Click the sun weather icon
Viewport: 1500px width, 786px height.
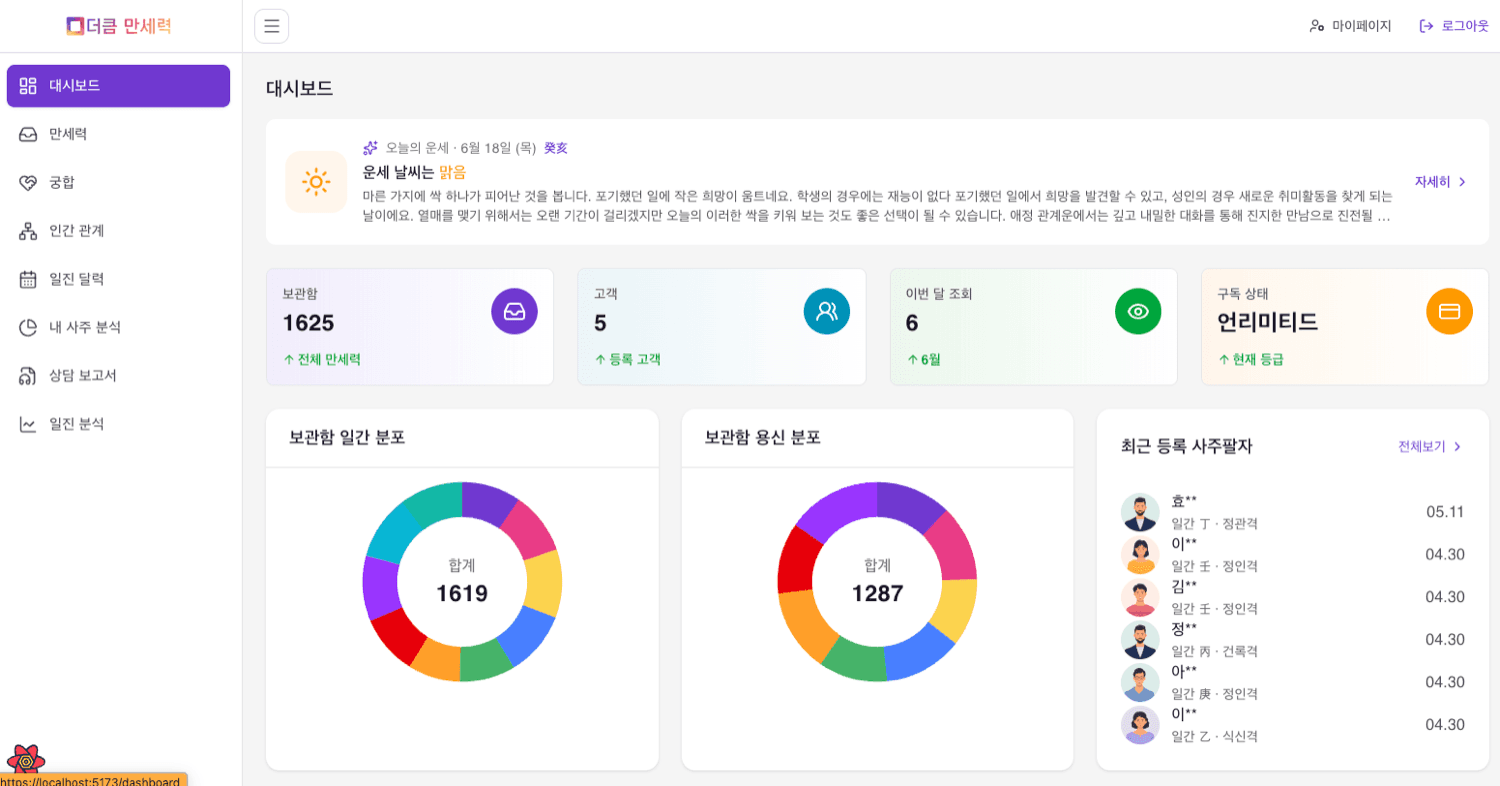pos(316,182)
